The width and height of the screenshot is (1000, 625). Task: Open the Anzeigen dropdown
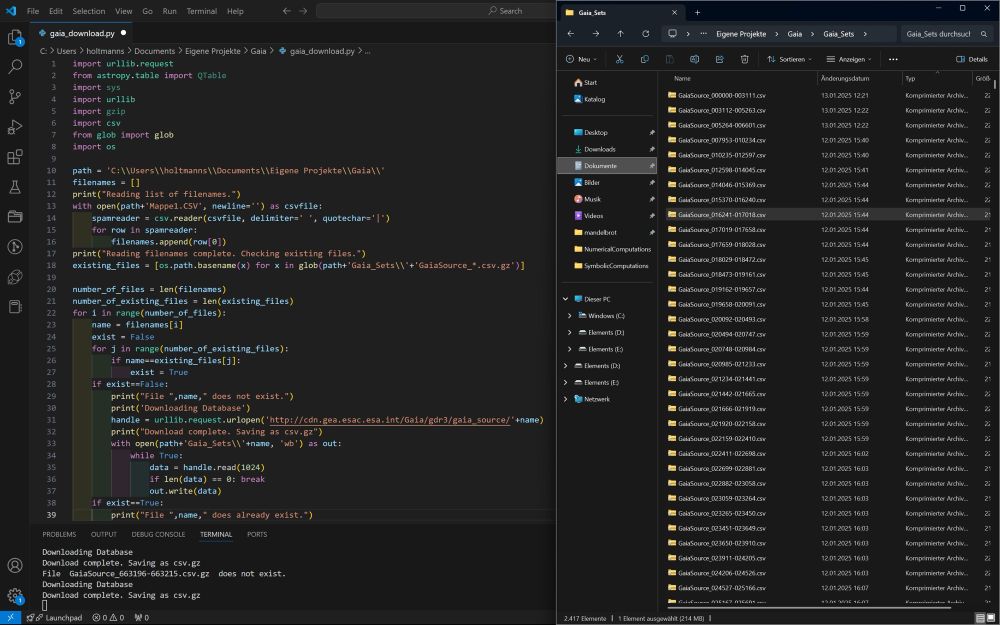pos(848,59)
